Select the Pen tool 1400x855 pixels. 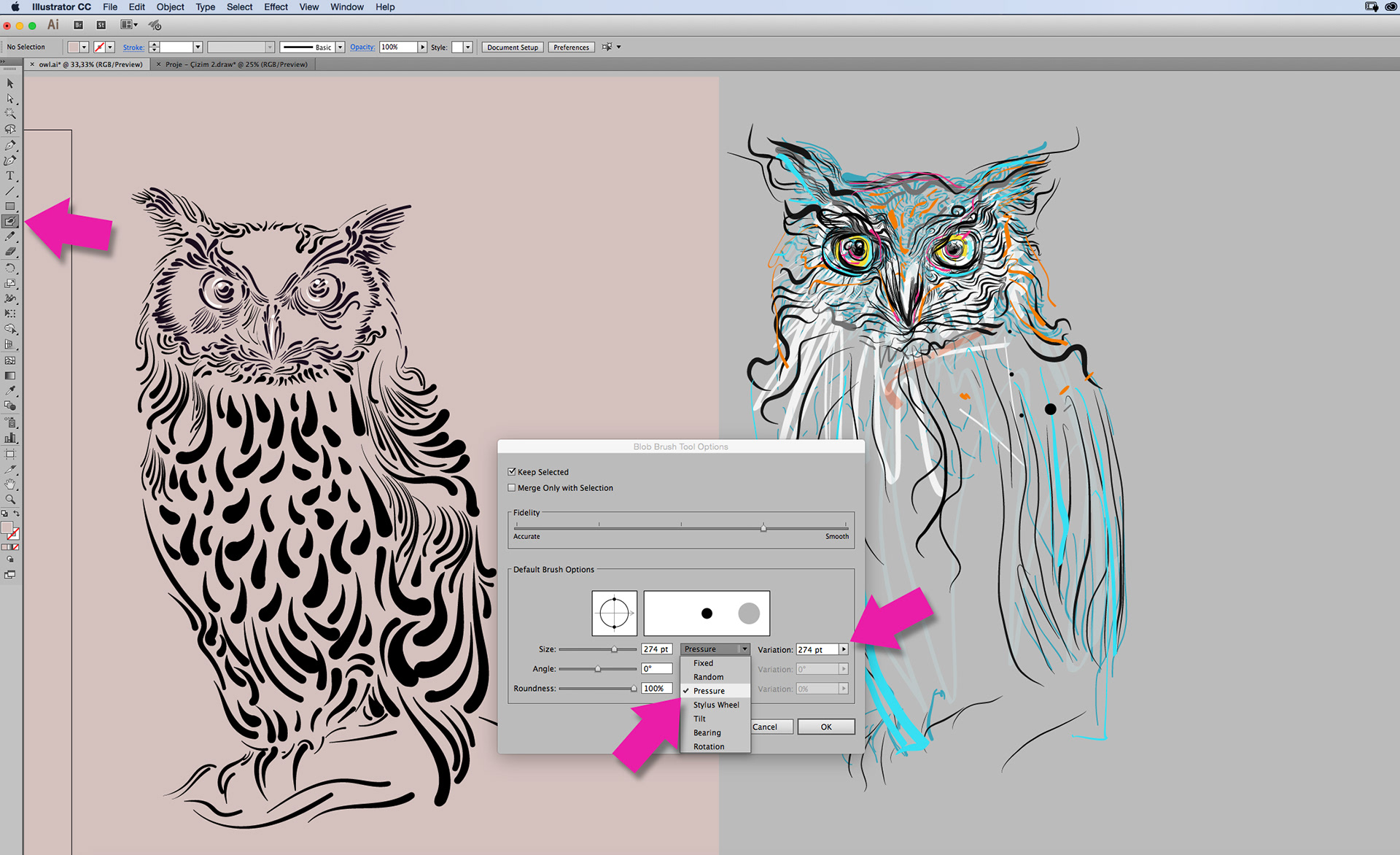pos(10,145)
